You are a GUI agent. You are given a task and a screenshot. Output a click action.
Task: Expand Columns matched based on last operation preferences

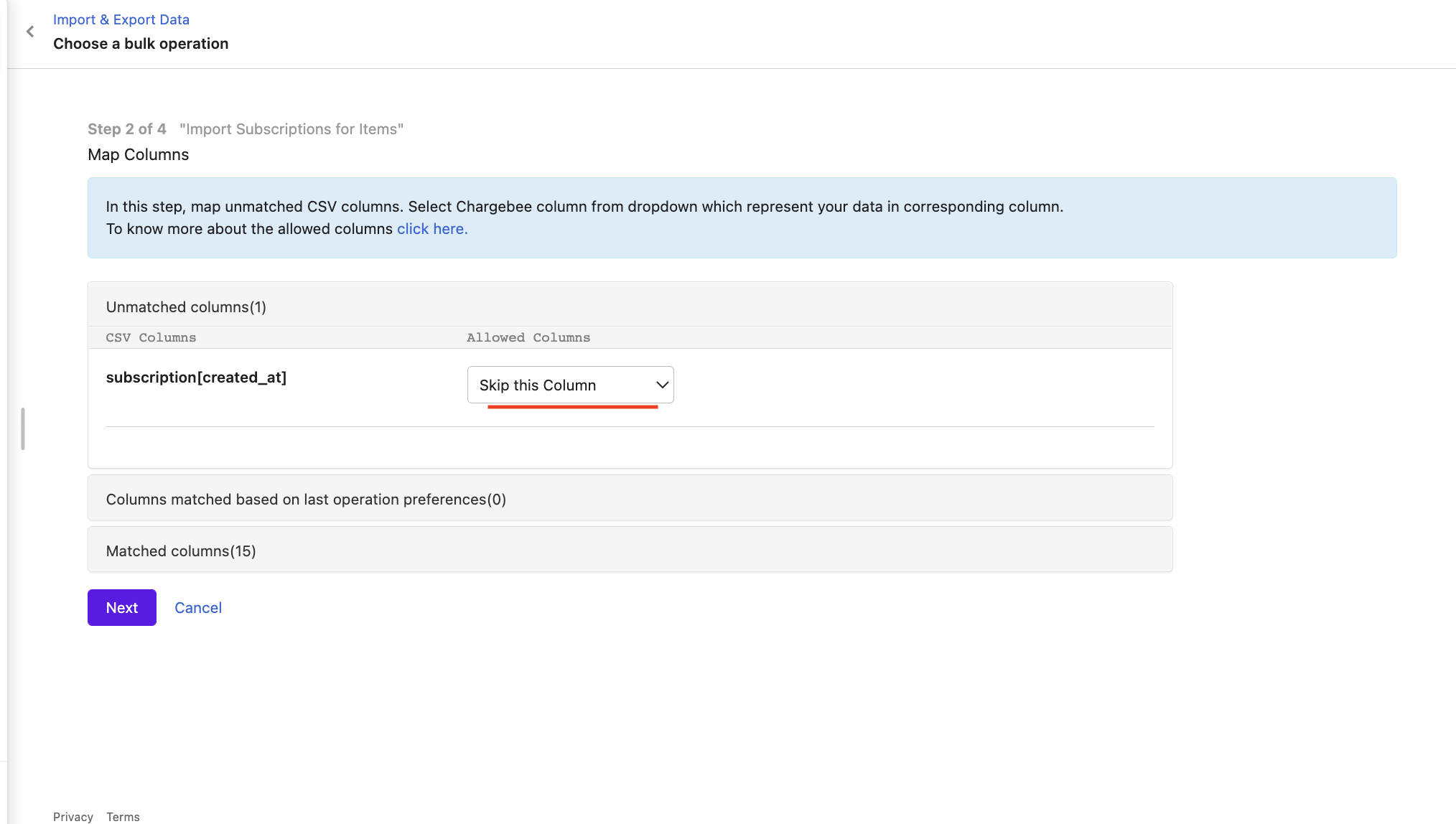pyautogui.click(x=630, y=499)
